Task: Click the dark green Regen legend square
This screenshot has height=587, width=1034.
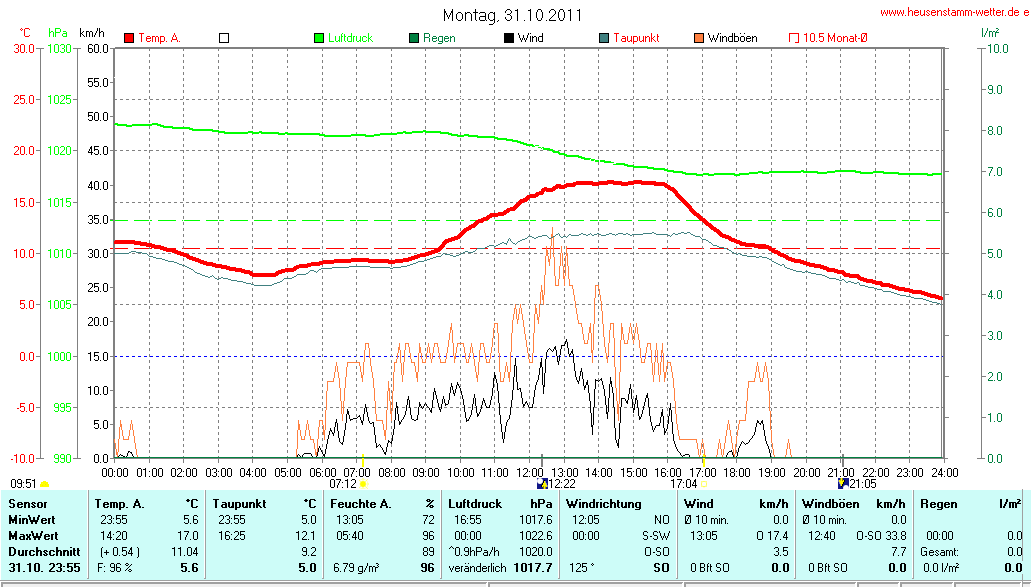Action: point(414,38)
